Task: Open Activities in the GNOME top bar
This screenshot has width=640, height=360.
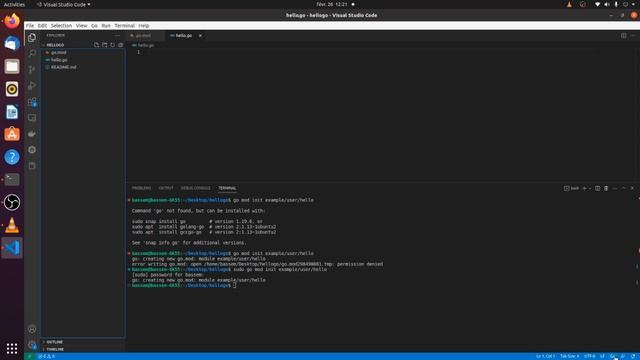Action: click(x=14, y=4)
